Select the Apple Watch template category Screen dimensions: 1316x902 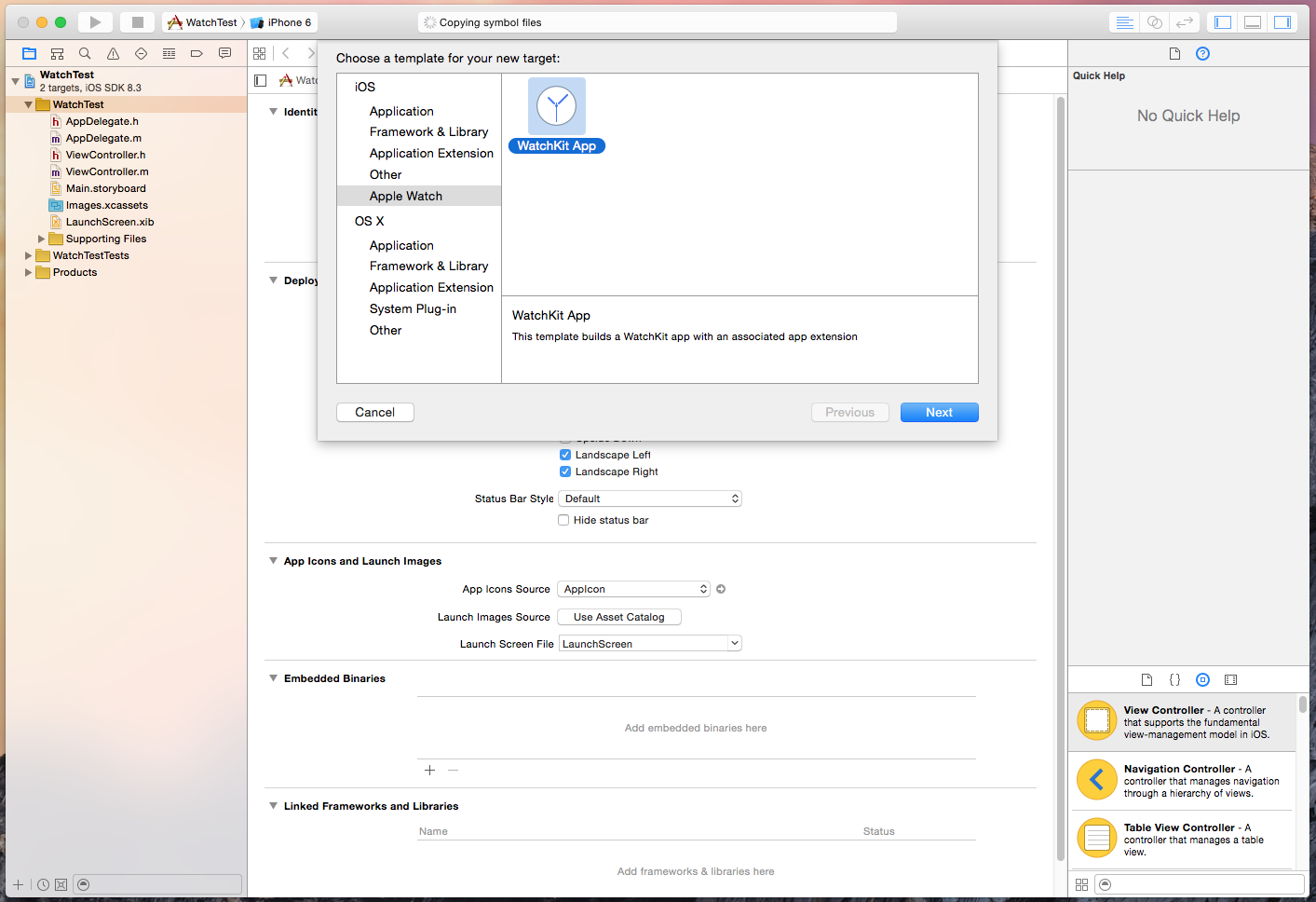[419, 196]
